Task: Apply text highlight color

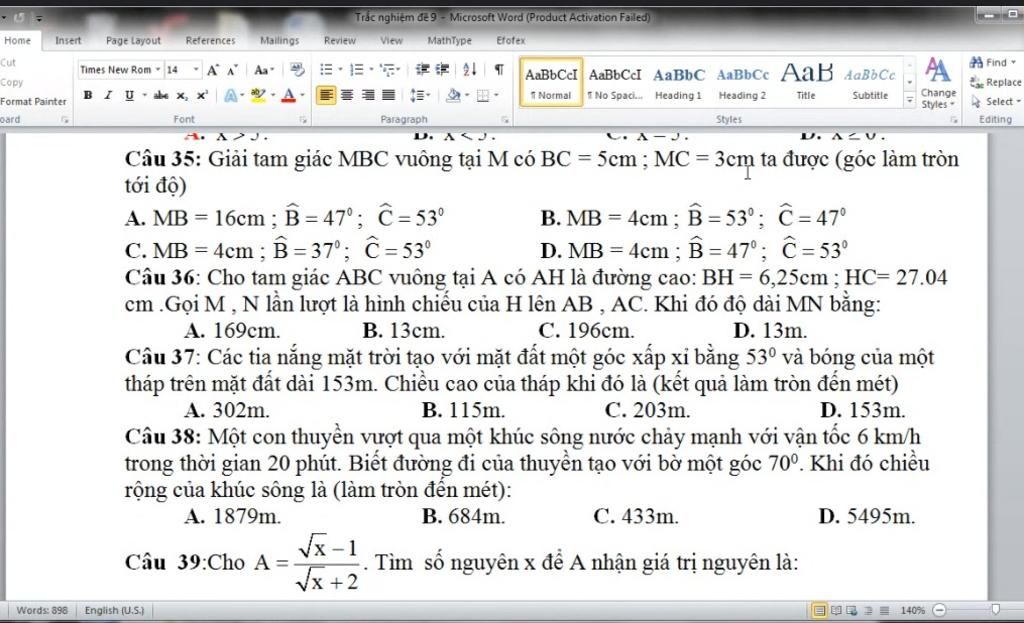Action: pos(258,96)
